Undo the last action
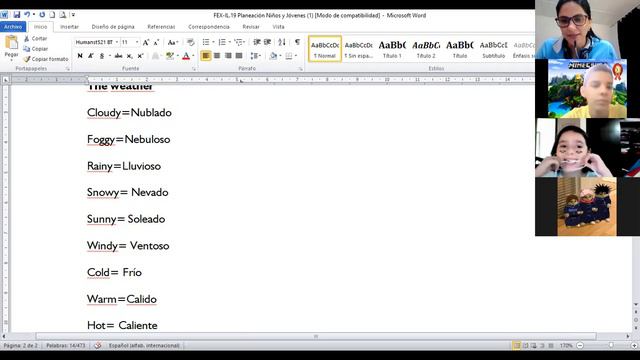Image resolution: width=640 pixels, height=360 pixels. [x=27, y=15]
